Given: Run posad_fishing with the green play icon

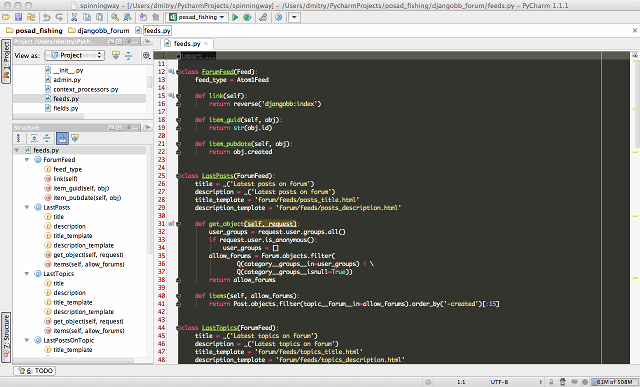Looking at the screenshot, I should coord(235,17).
